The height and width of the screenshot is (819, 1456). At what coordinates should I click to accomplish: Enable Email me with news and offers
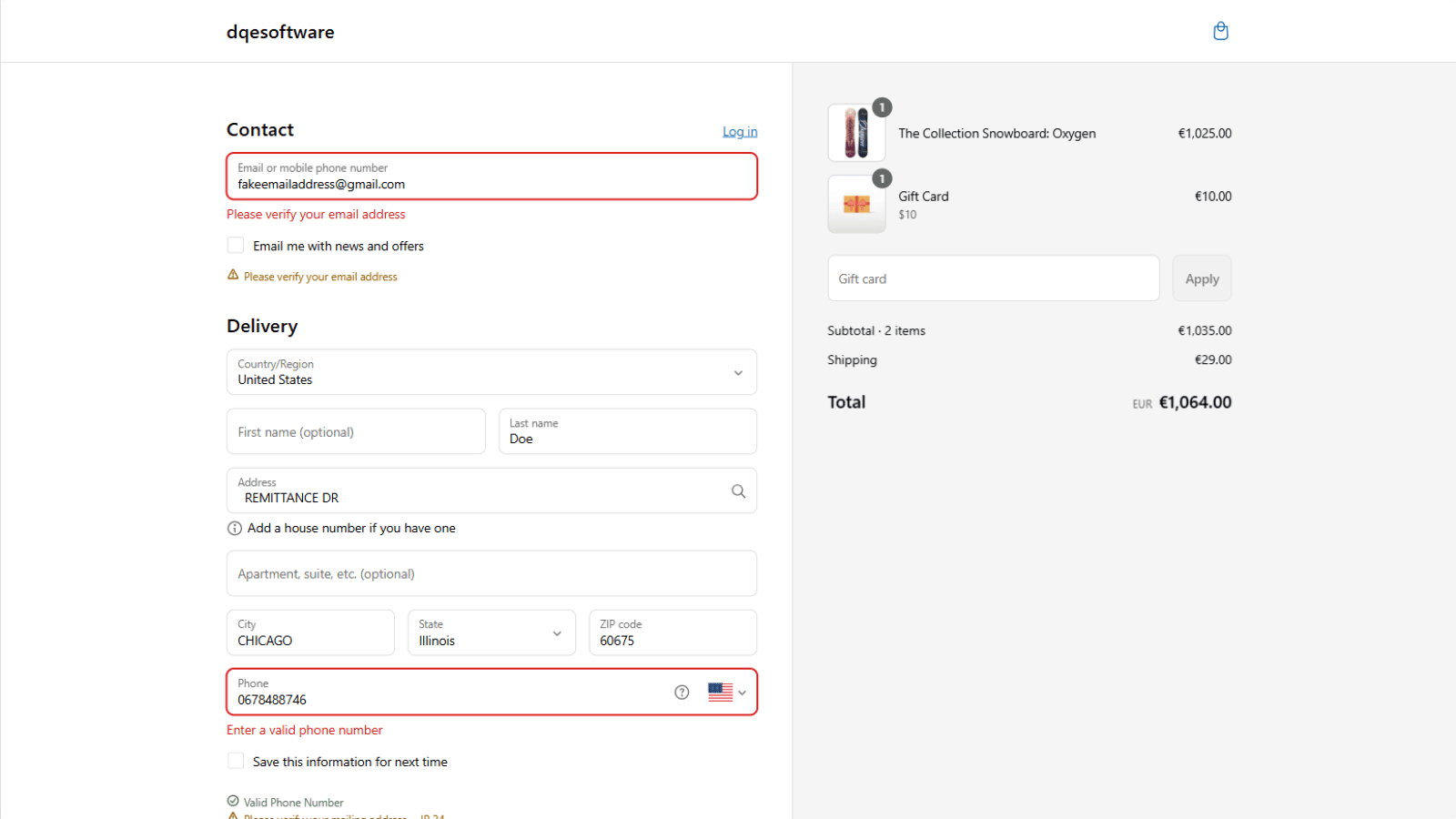pyautogui.click(x=236, y=246)
